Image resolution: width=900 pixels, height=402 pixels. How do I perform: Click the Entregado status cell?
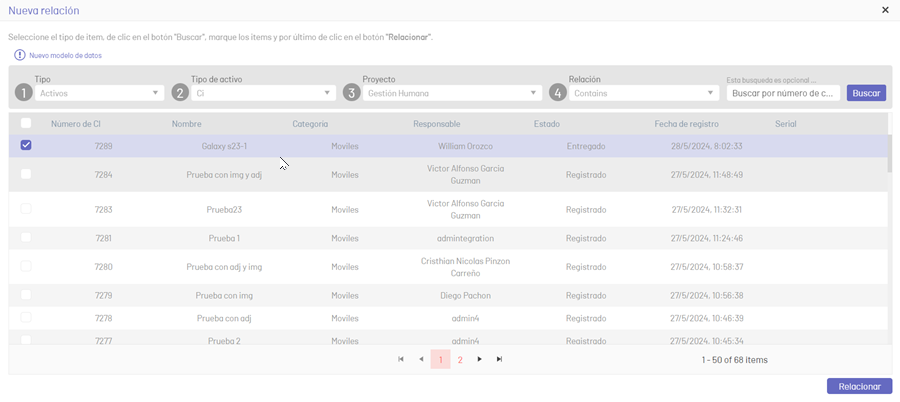(586, 146)
